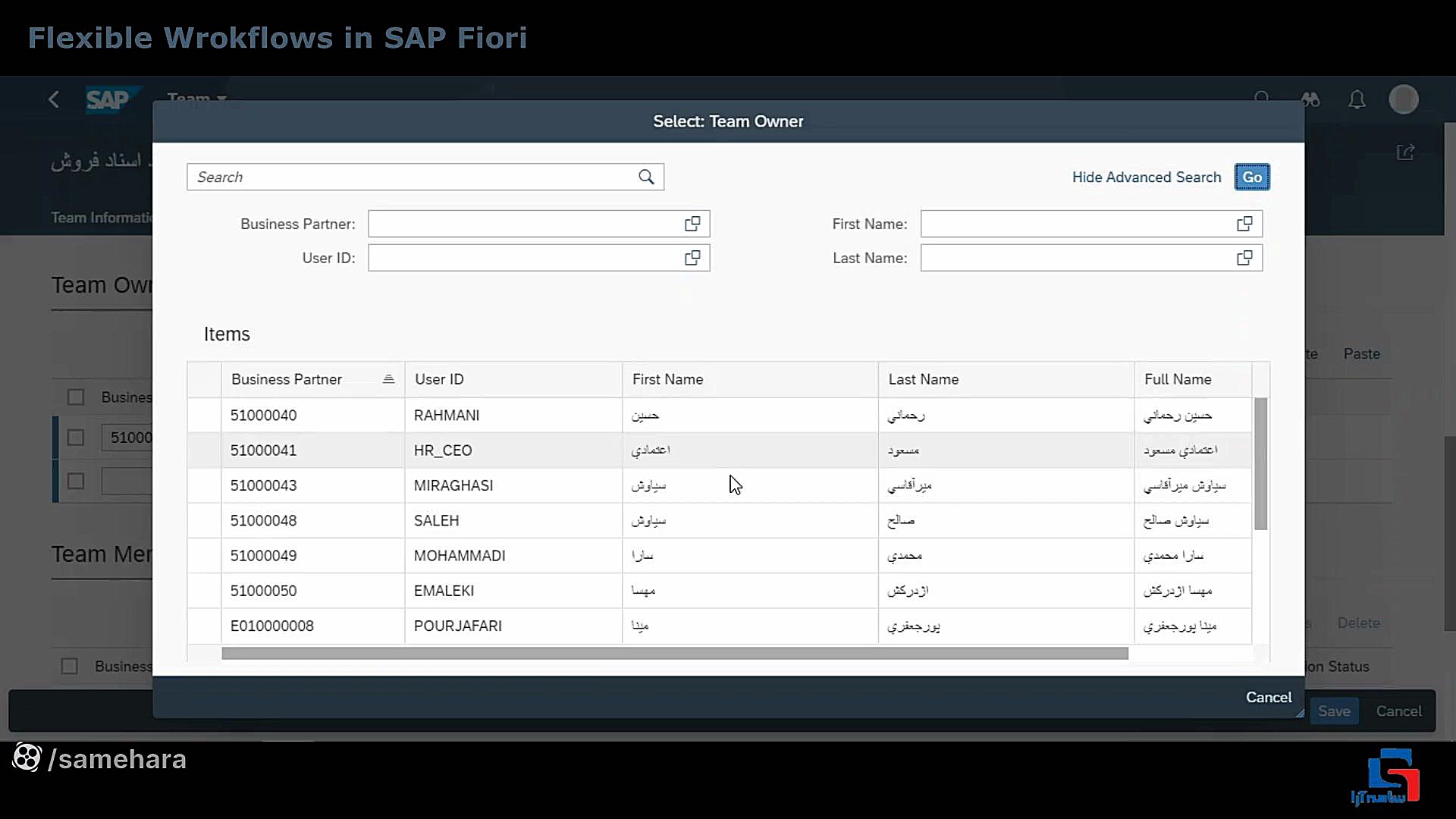
Task: Tick the Team Owners header checkbox
Action: 76,397
